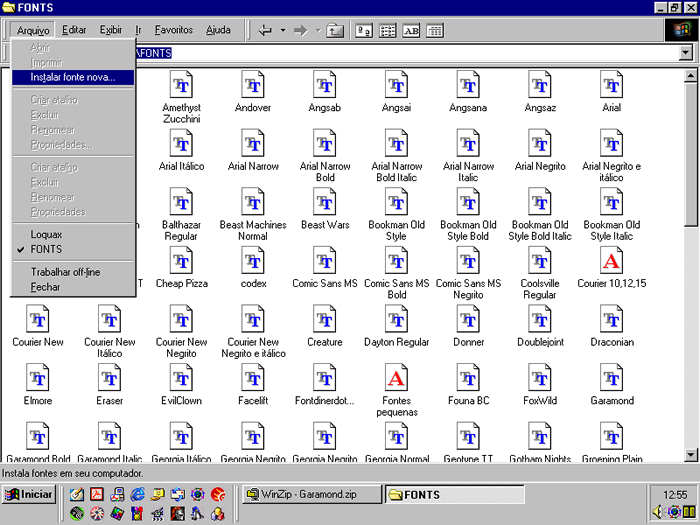Switch to large icons view

pyautogui.click(x=364, y=30)
